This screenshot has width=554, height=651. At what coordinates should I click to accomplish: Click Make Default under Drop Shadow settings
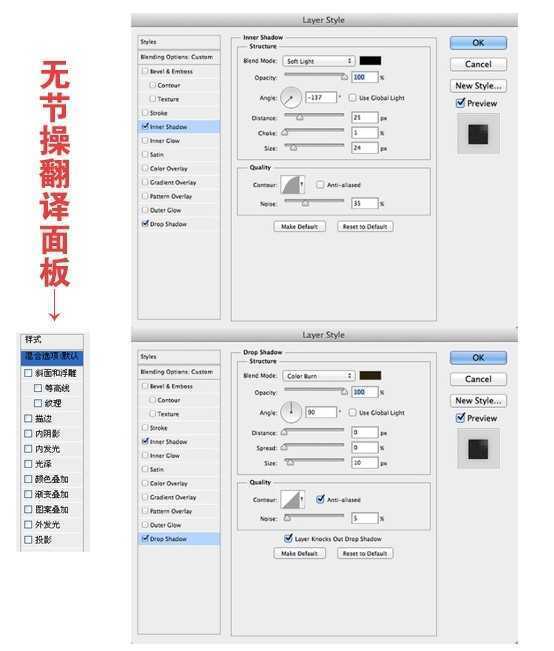[x=299, y=553]
